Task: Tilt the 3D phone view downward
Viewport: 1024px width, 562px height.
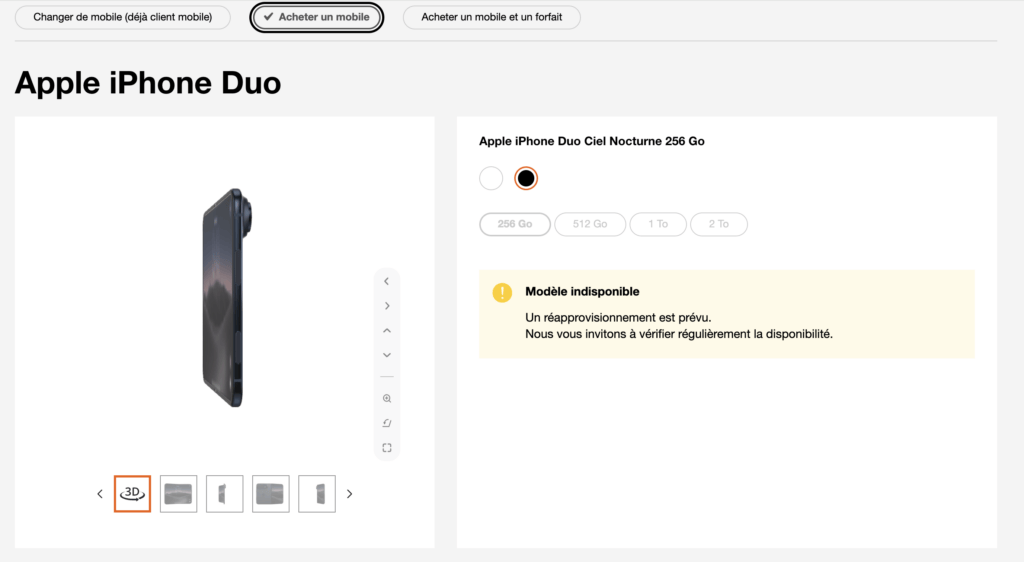Action: pyautogui.click(x=387, y=355)
